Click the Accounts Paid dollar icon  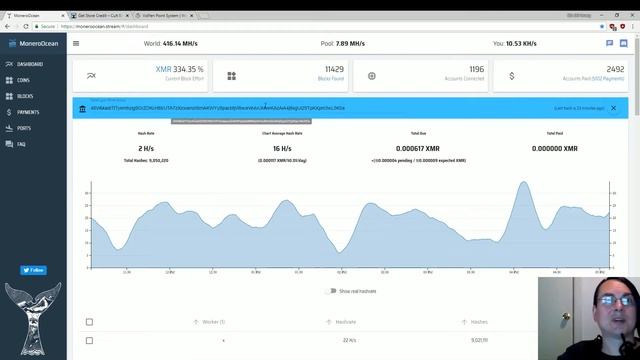coord(512,76)
